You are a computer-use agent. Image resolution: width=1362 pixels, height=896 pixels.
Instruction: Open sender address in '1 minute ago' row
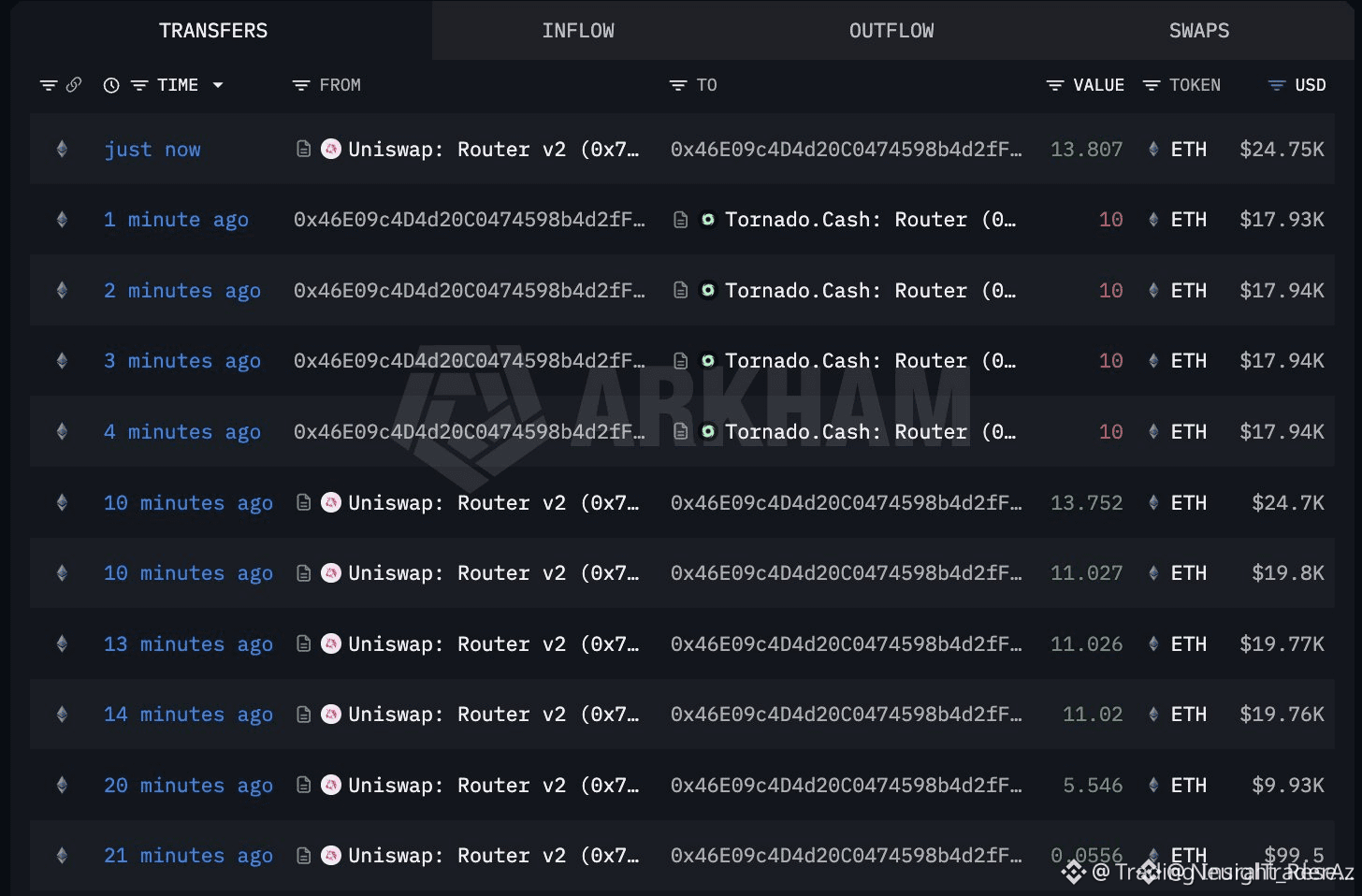(x=470, y=220)
